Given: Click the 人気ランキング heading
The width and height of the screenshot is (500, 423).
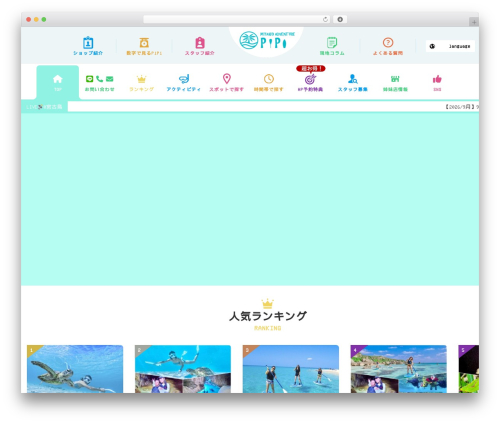Looking at the screenshot, I should [x=268, y=316].
